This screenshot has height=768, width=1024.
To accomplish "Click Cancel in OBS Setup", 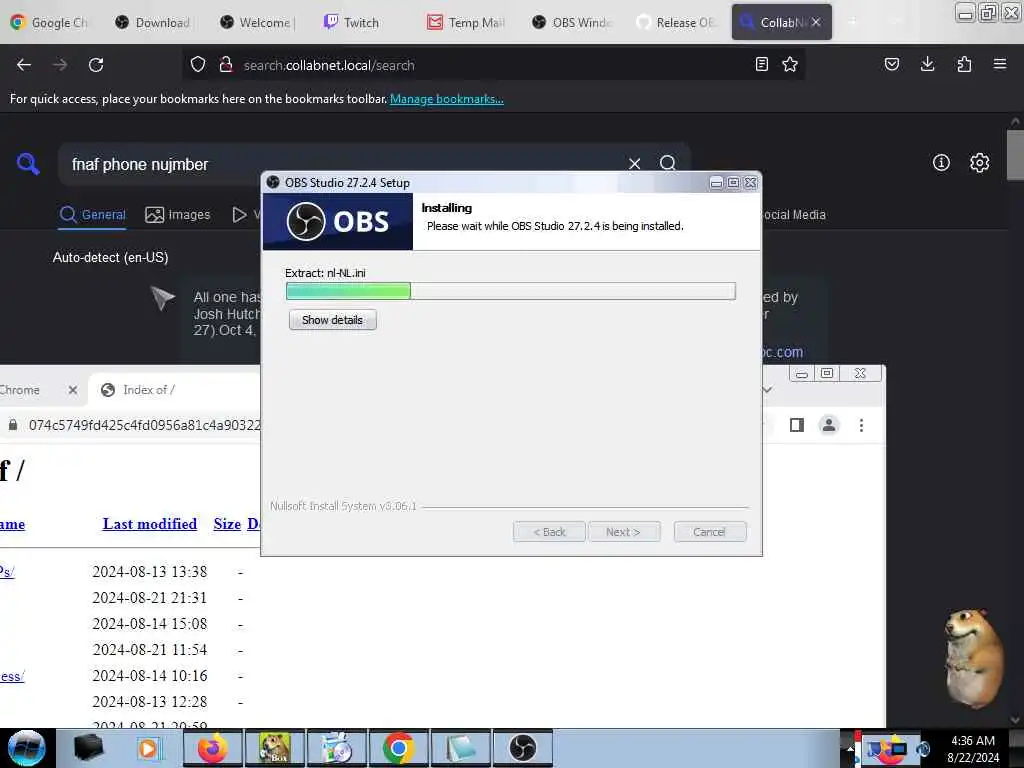I will [710, 532].
